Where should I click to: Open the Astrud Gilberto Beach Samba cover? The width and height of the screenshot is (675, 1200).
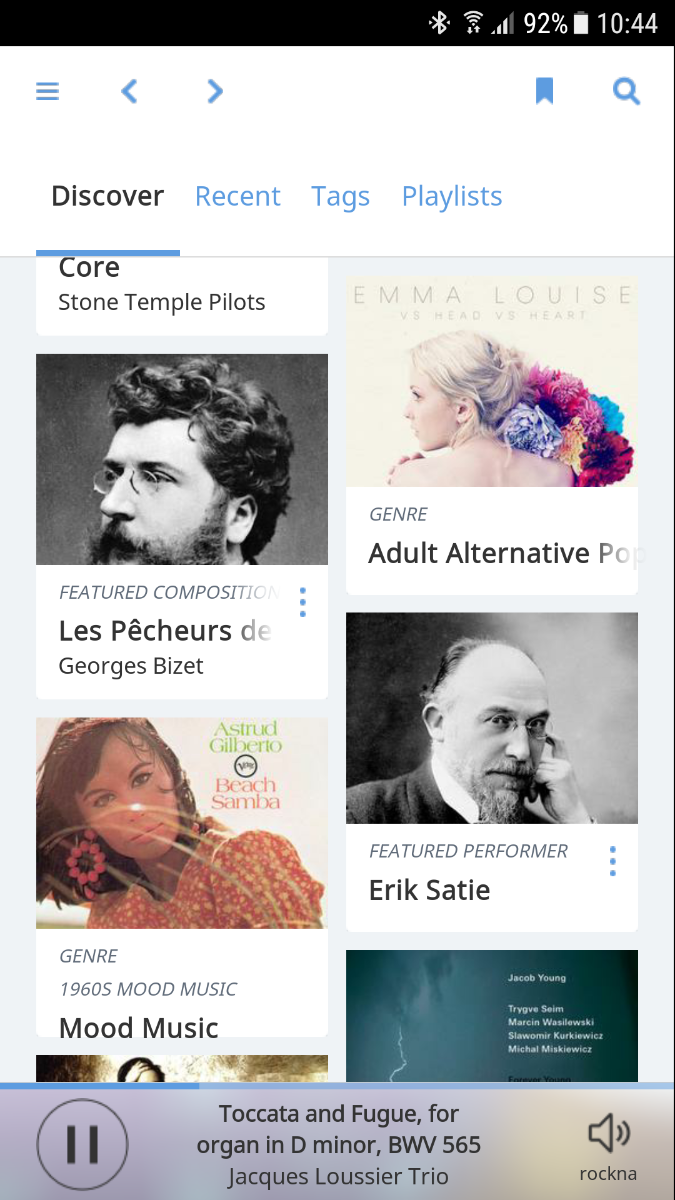pos(182,823)
